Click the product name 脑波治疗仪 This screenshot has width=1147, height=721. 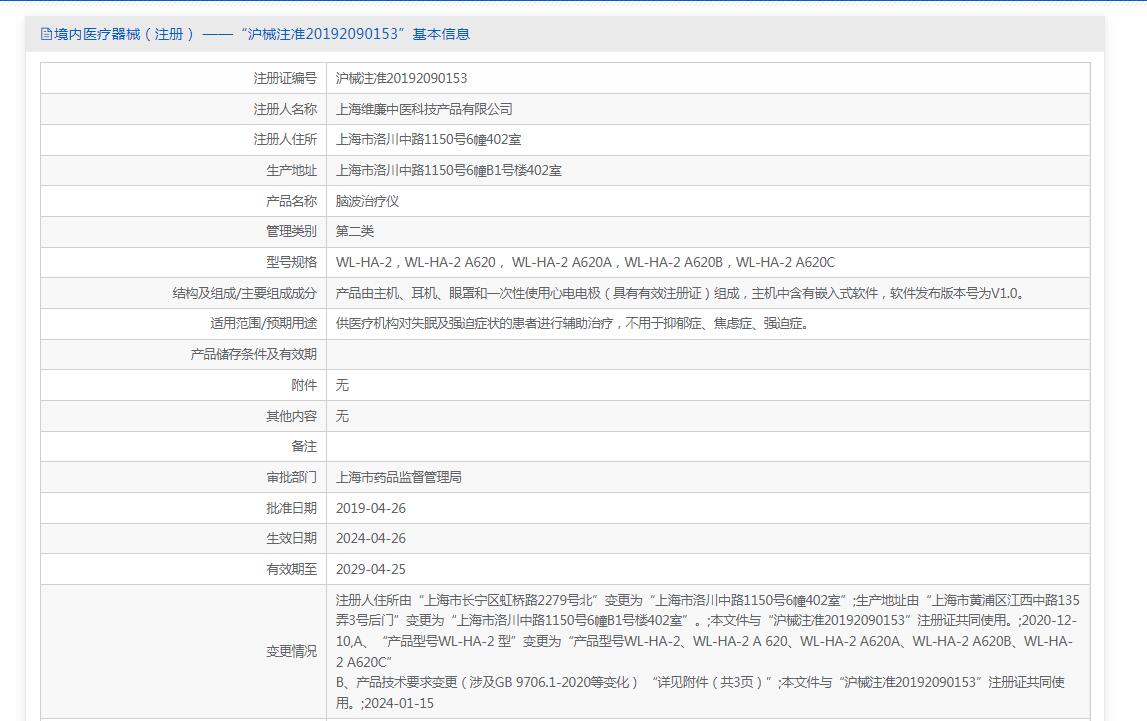point(367,201)
